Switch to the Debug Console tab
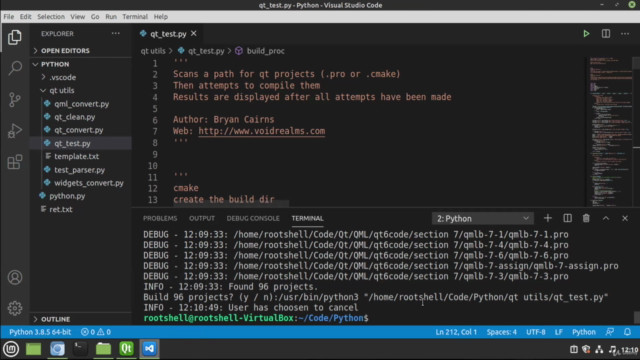This screenshot has width=640, height=360. tap(253, 218)
